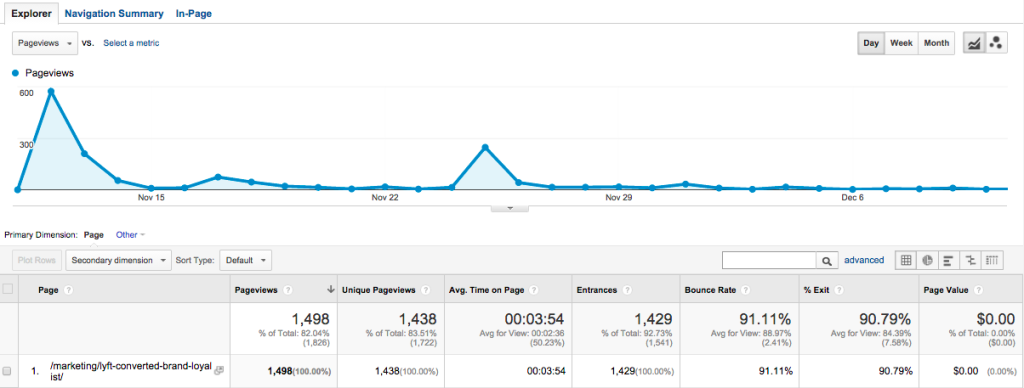Select the data table view icon
This screenshot has width=1024, height=388.
(x=906, y=260)
